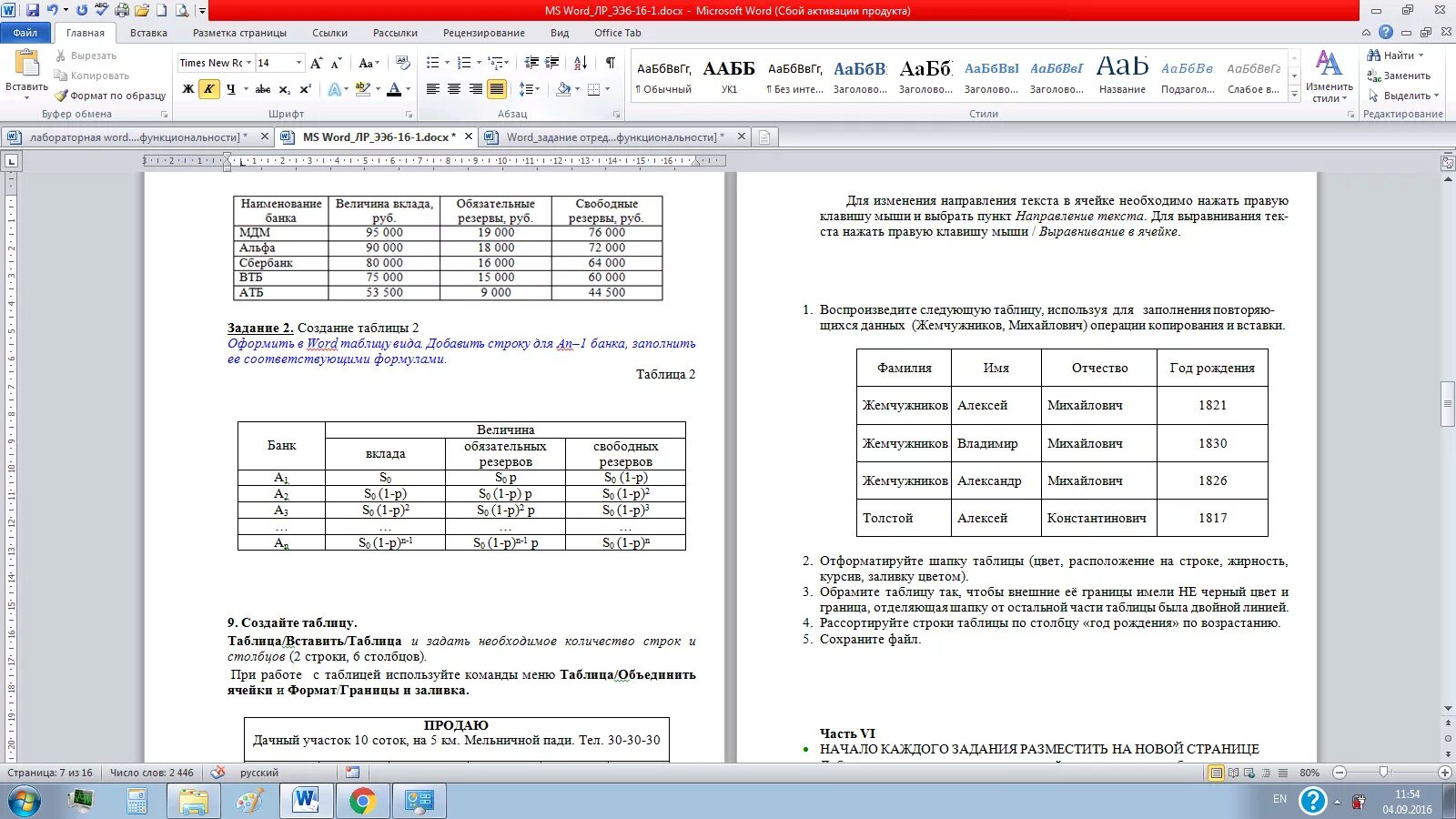
Task: Open Windows Start menu
Action: pos(24,801)
